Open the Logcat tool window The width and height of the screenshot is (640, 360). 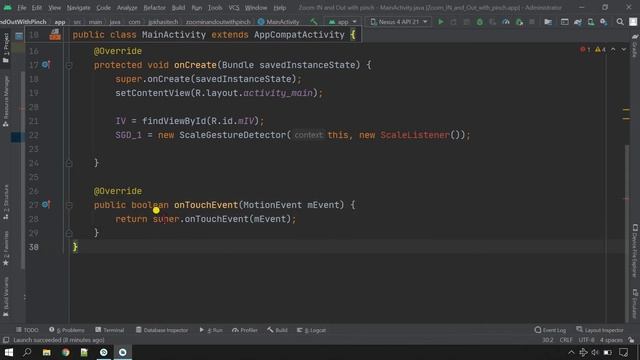click(311, 330)
